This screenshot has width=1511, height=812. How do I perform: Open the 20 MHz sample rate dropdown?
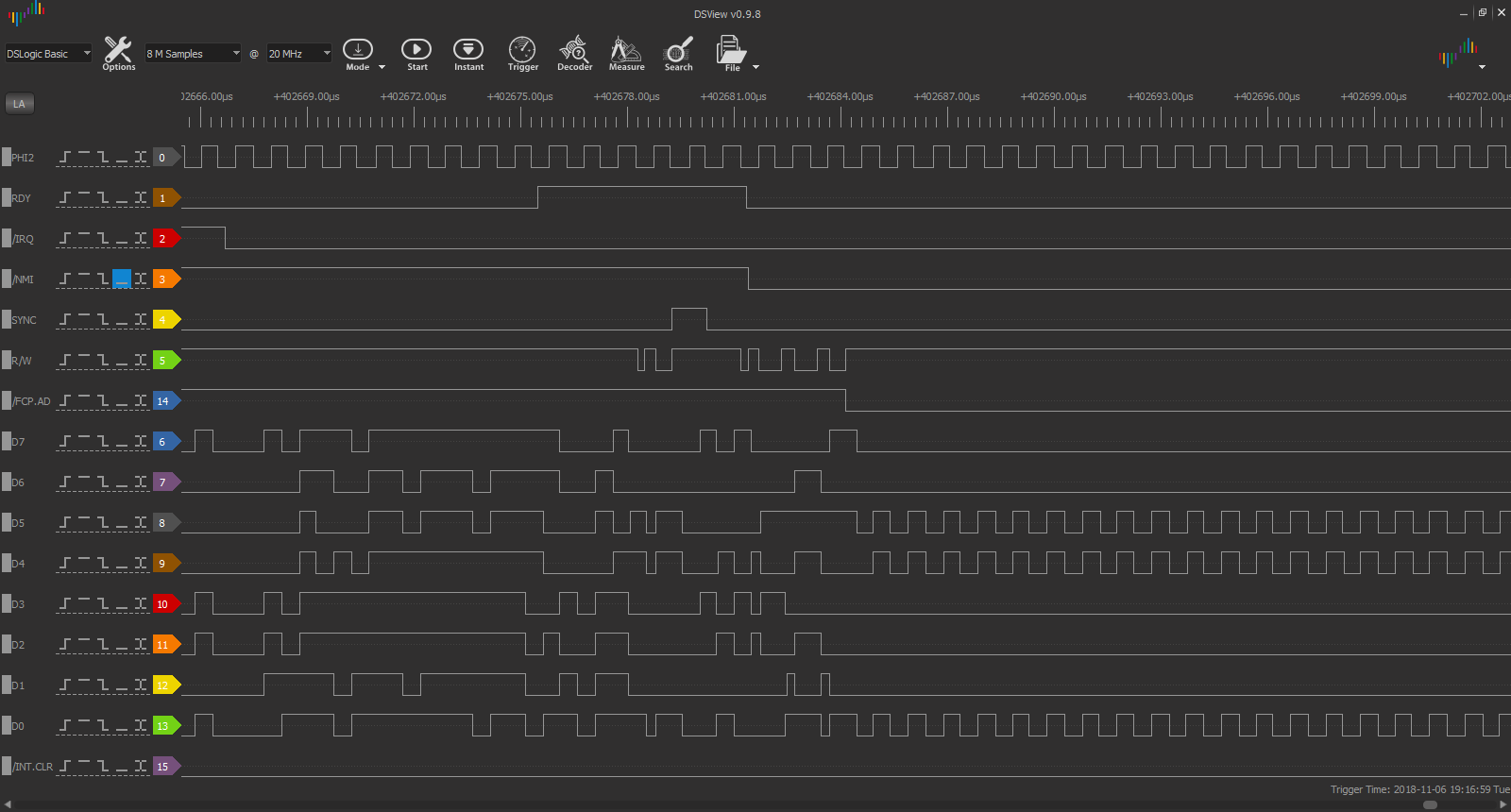click(299, 54)
